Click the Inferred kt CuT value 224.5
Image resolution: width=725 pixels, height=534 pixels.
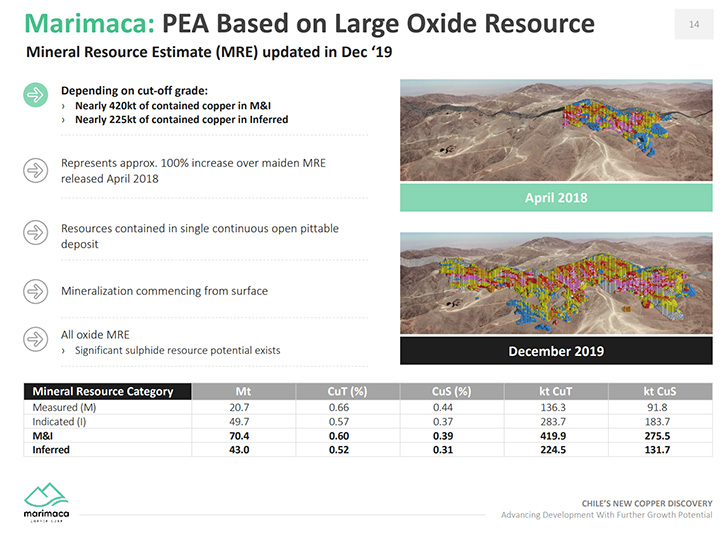click(x=553, y=450)
